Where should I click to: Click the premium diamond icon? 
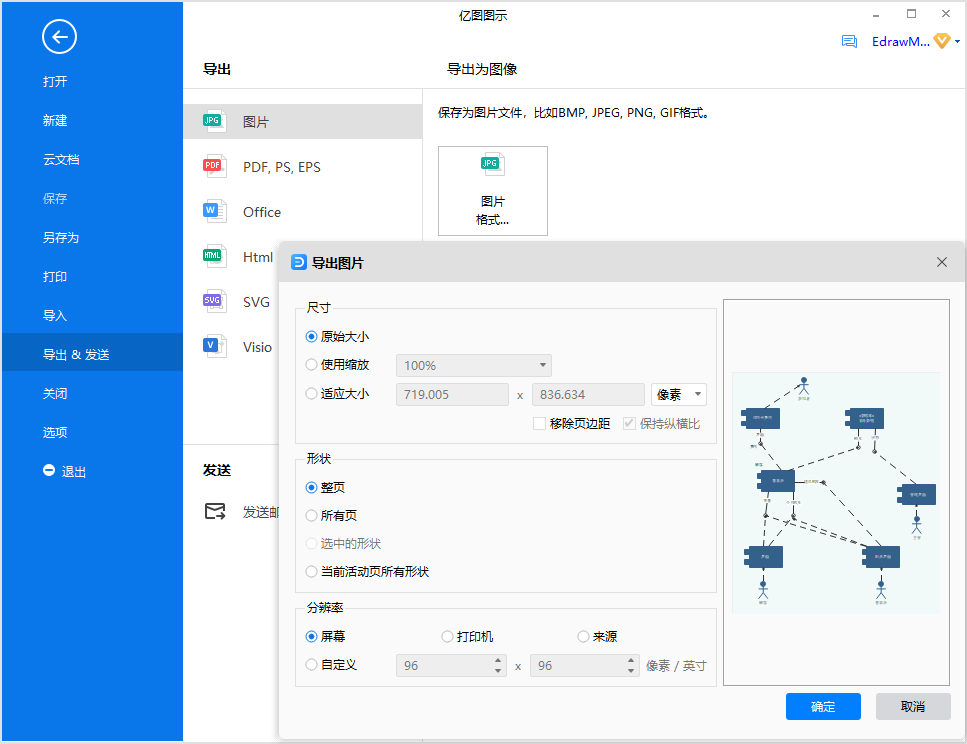(x=942, y=41)
